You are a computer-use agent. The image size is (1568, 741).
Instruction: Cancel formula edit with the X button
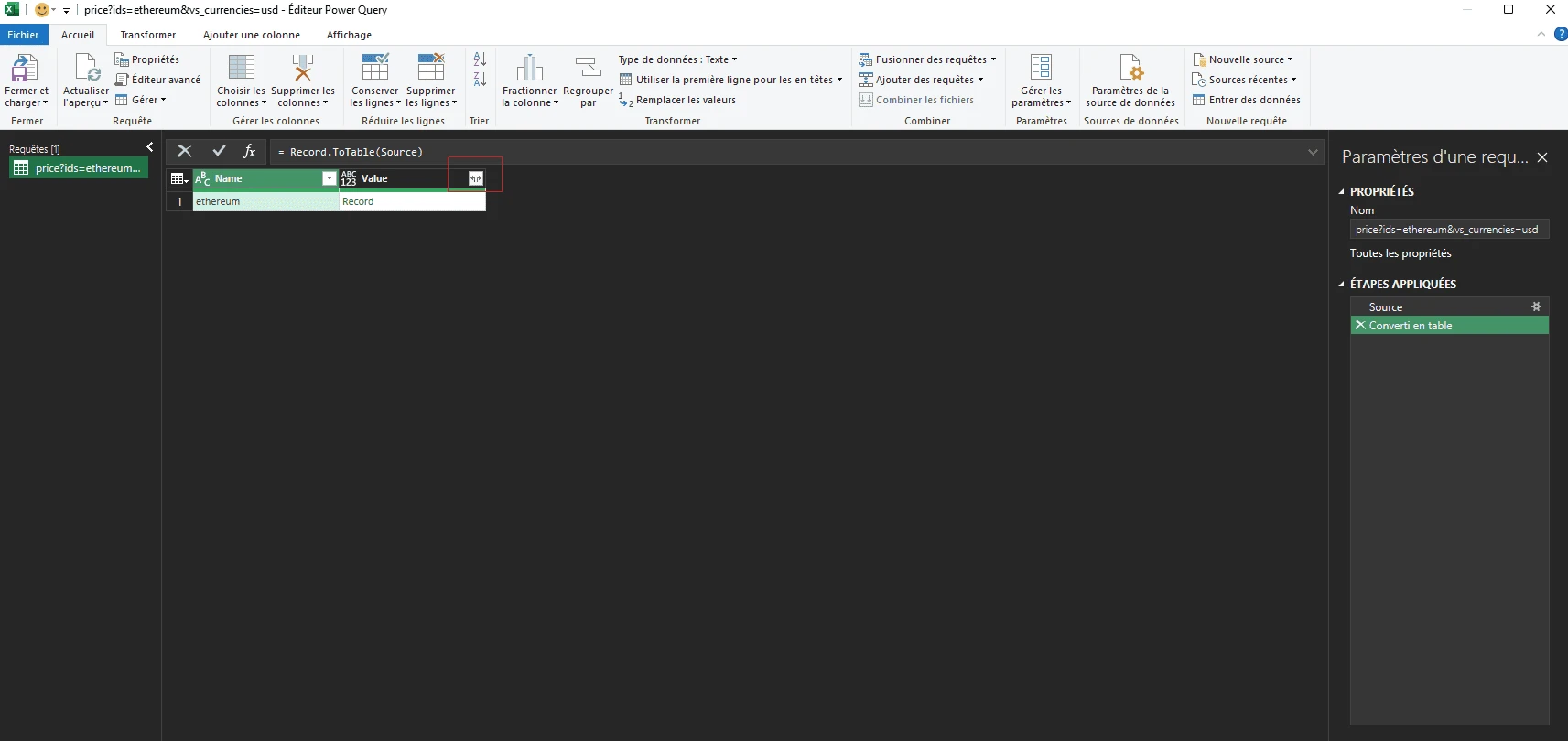[x=185, y=152]
